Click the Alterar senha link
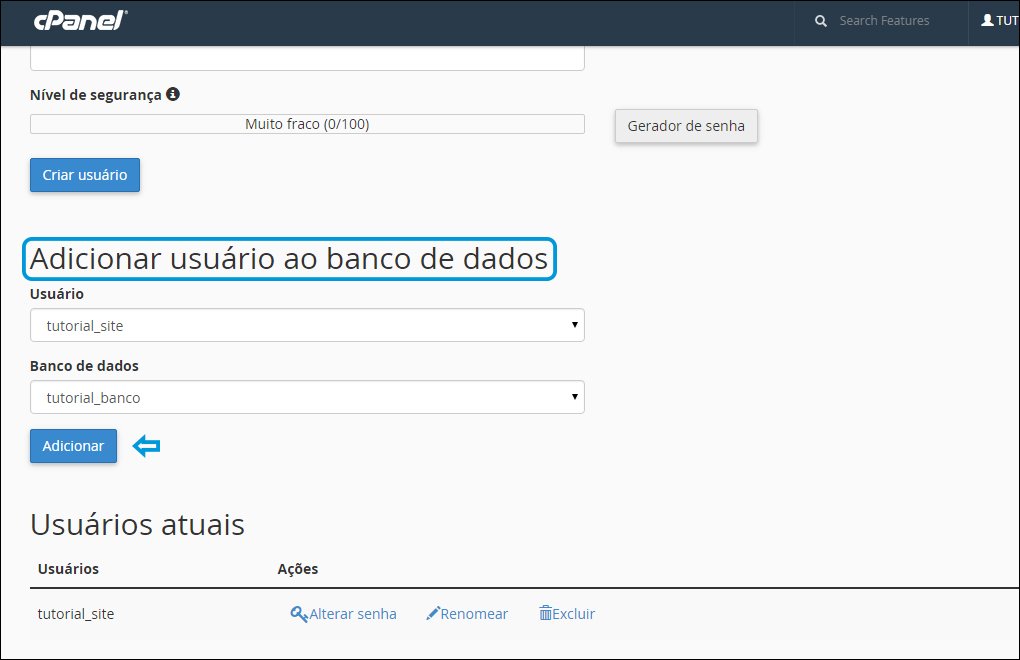 pyautogui.click(x=353, y=614)
